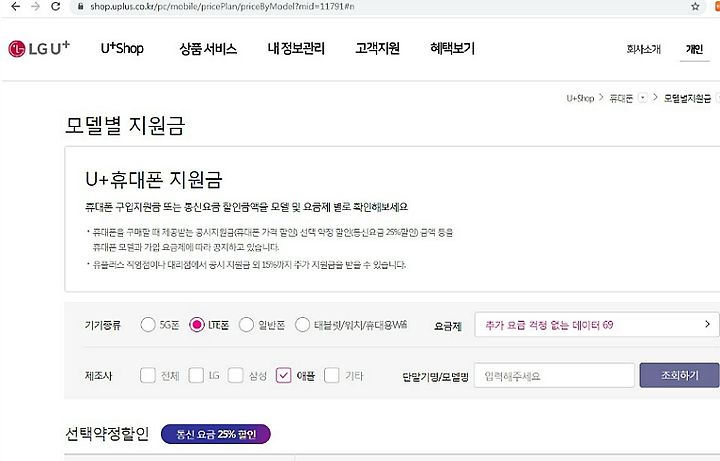Select the 일반폰 radio button

[246, 325]
